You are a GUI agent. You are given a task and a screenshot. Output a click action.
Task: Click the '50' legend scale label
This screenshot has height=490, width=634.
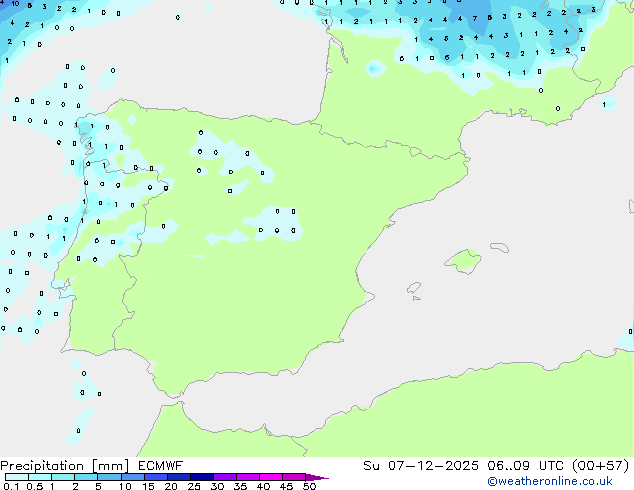click(309, 486)
